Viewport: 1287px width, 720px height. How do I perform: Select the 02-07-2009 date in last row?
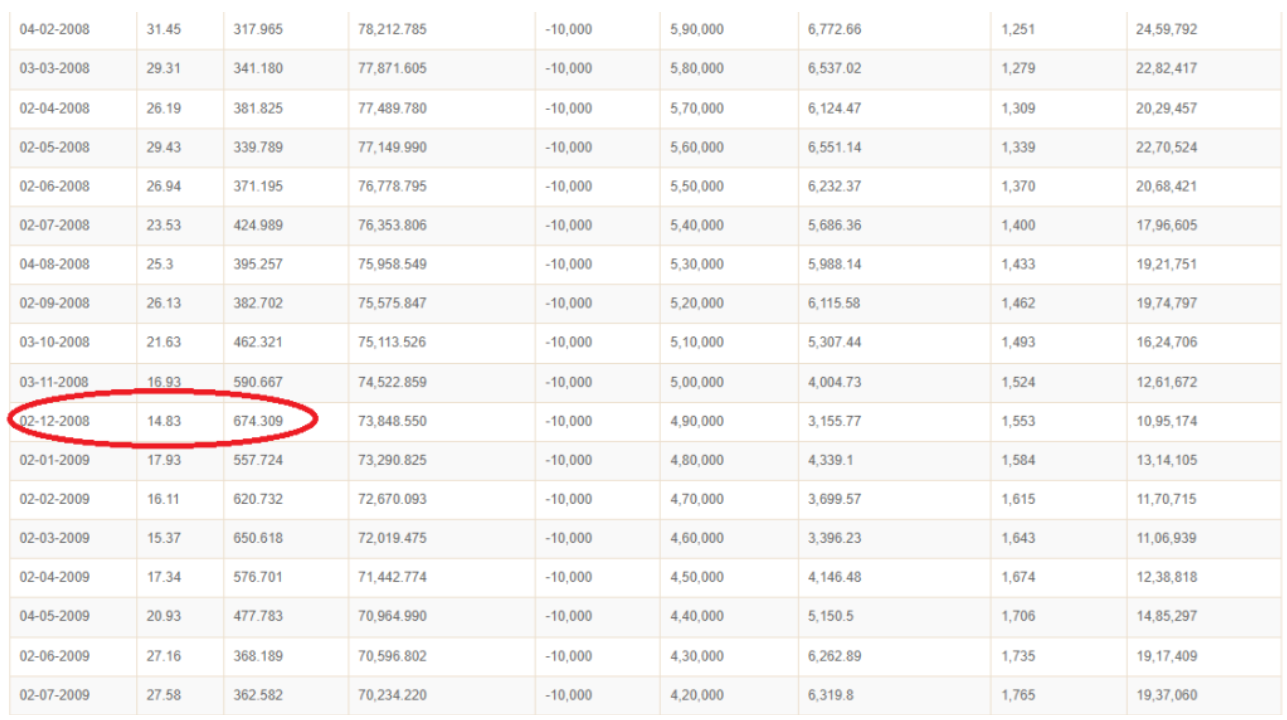(x=55, y=695)
